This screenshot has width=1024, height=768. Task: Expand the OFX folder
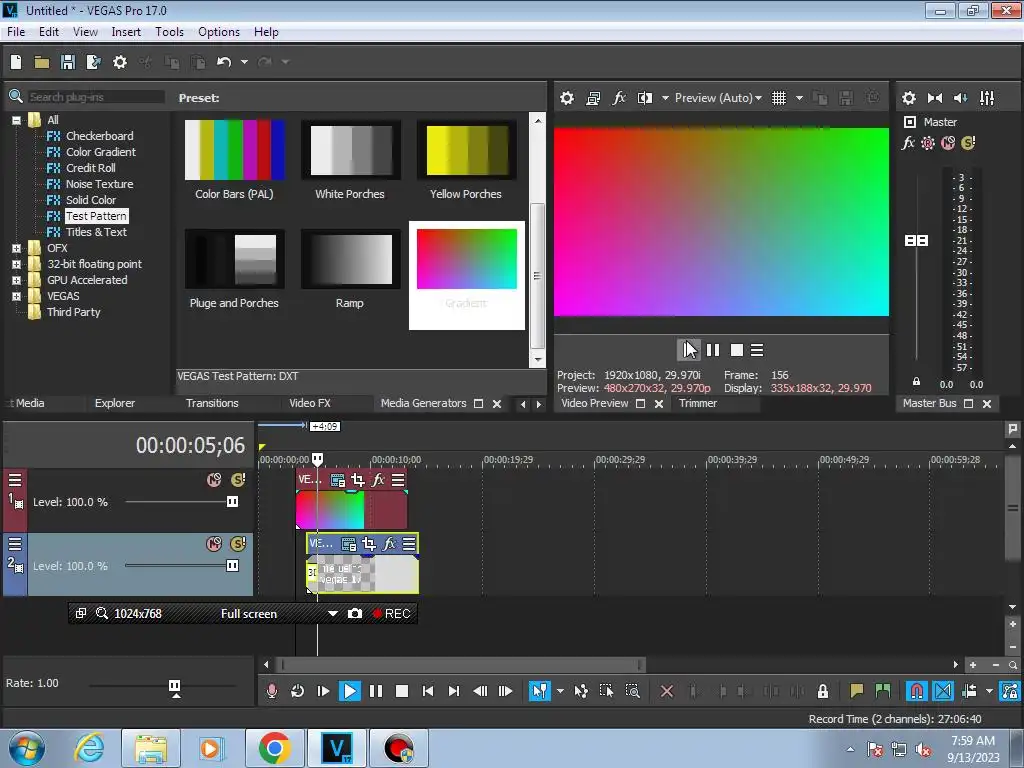coord(16,248)
